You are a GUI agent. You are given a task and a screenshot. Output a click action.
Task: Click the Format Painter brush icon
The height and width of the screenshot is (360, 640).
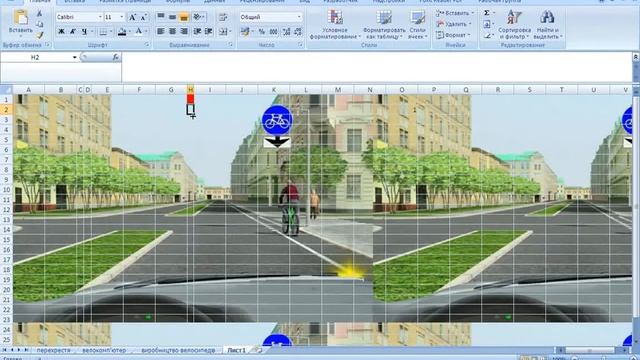39,35
